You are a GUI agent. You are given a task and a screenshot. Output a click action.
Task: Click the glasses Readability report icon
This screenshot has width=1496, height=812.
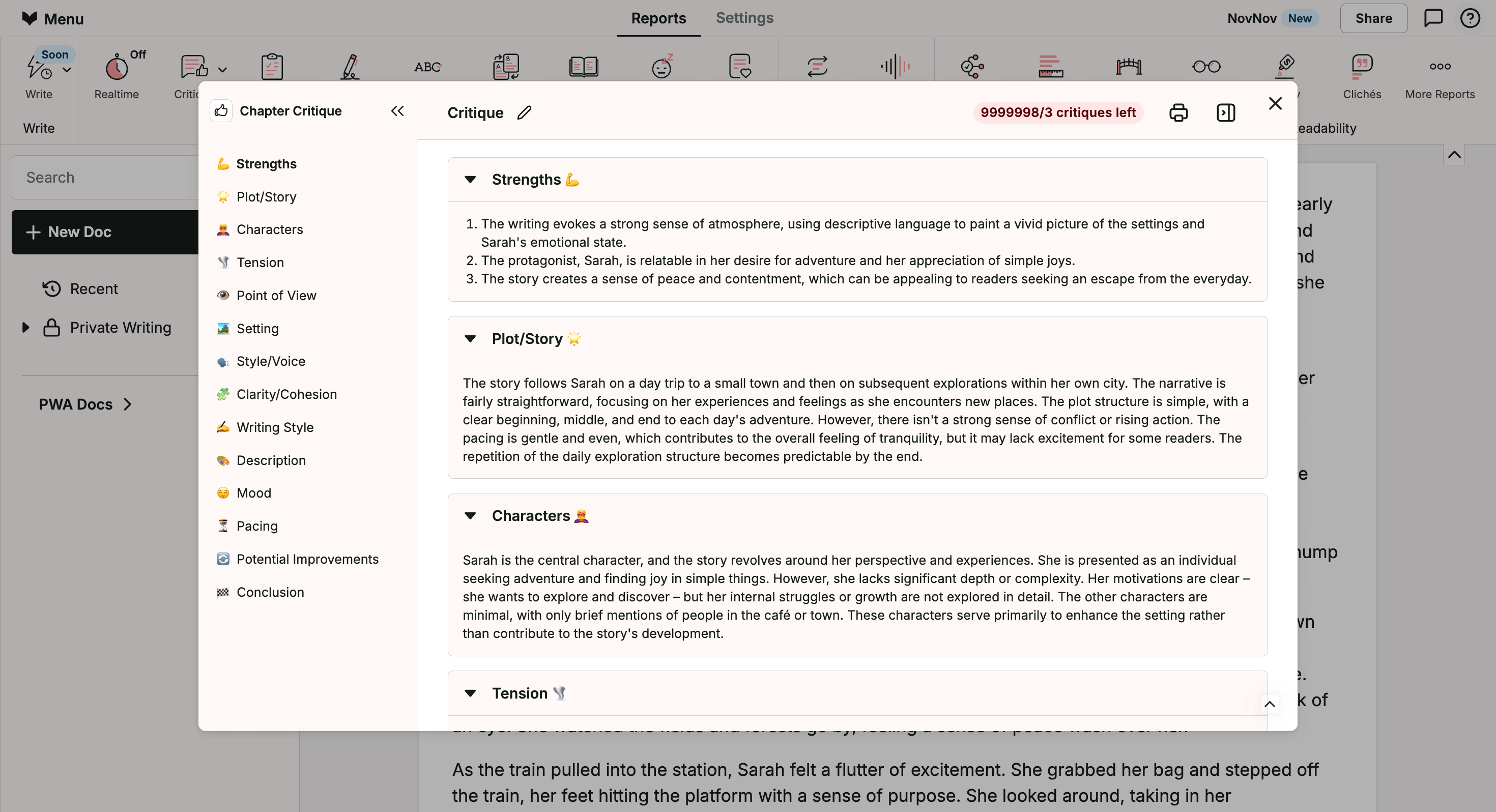(x=1206, y=67)
